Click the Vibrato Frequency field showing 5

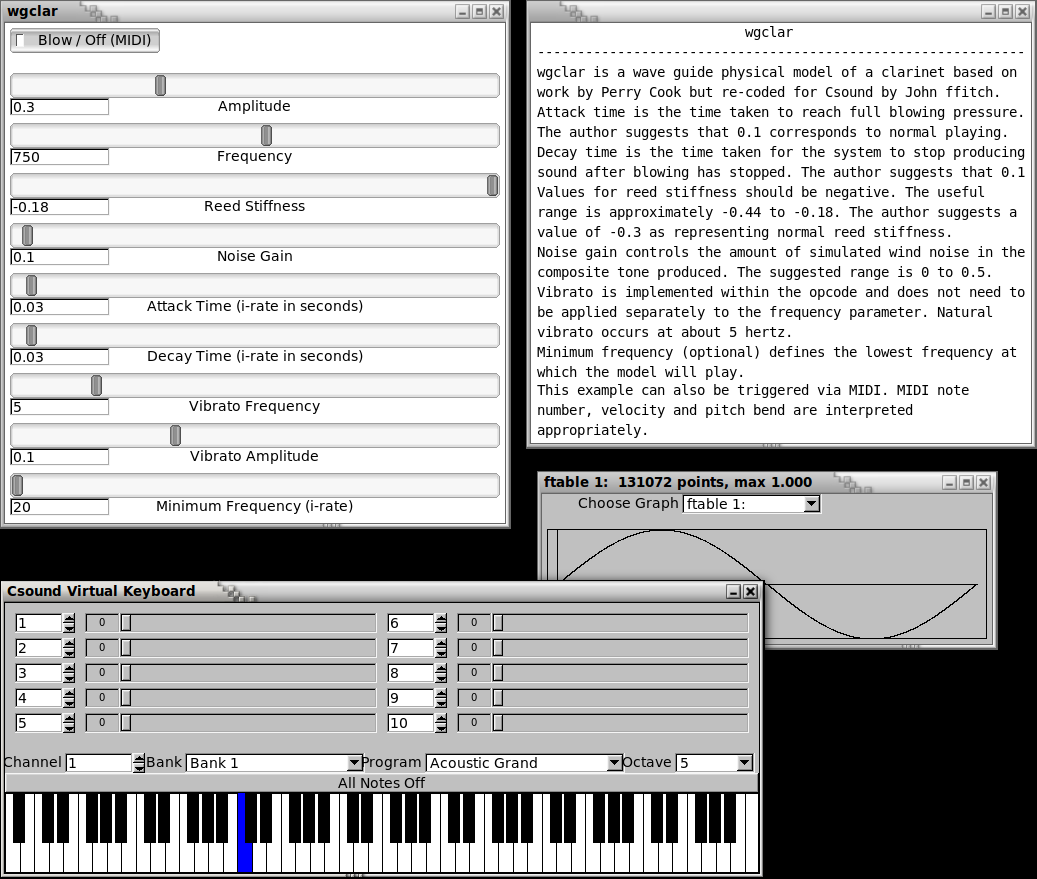60,407
